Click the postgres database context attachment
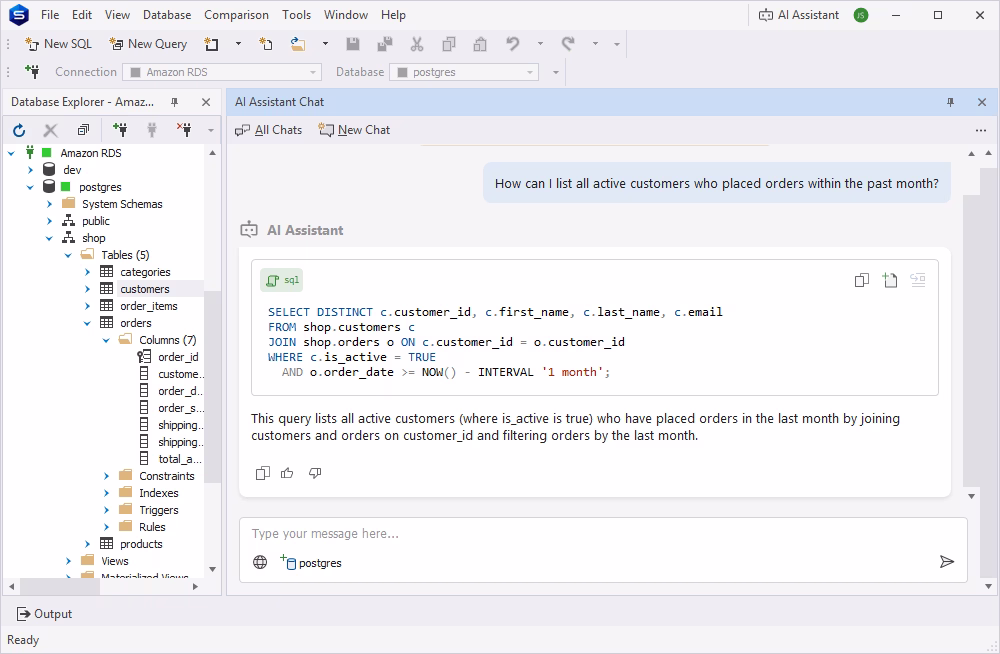The width and height of the screenshot is (1000, 654). click(x=311, y=562)
